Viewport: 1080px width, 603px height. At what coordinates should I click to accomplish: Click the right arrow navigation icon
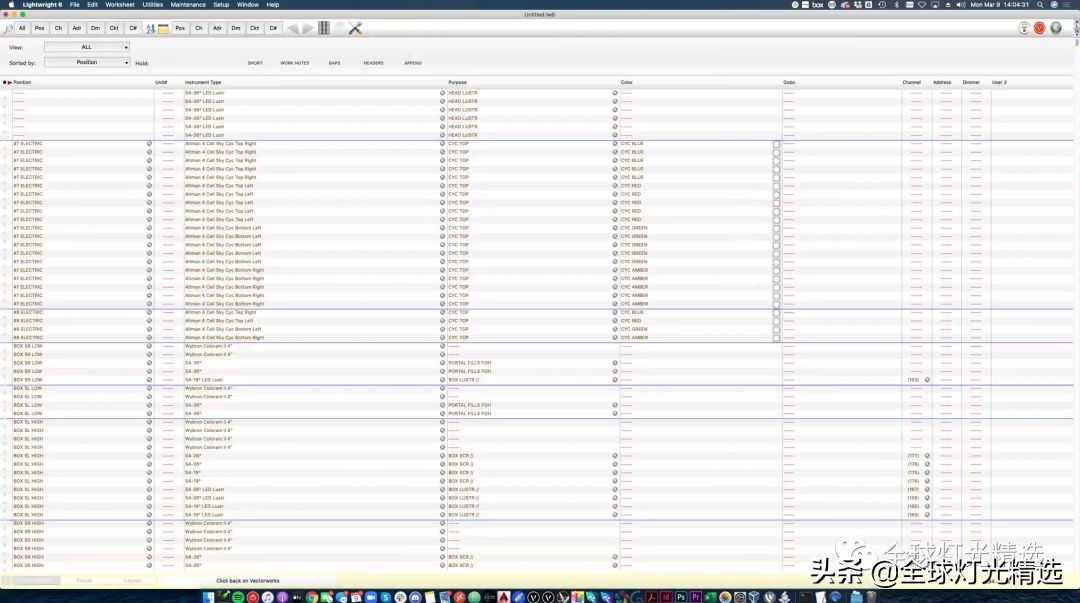click(308, 28)
